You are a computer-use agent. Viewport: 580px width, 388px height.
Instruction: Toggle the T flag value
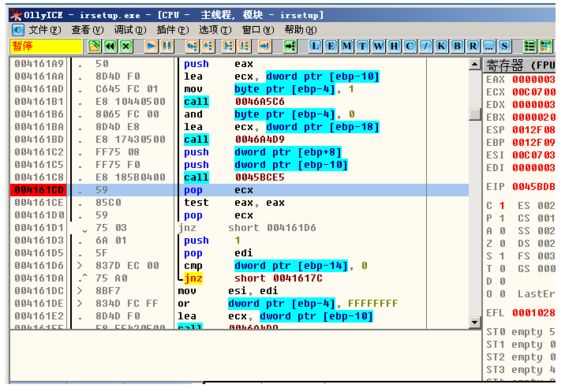[502, 269]
